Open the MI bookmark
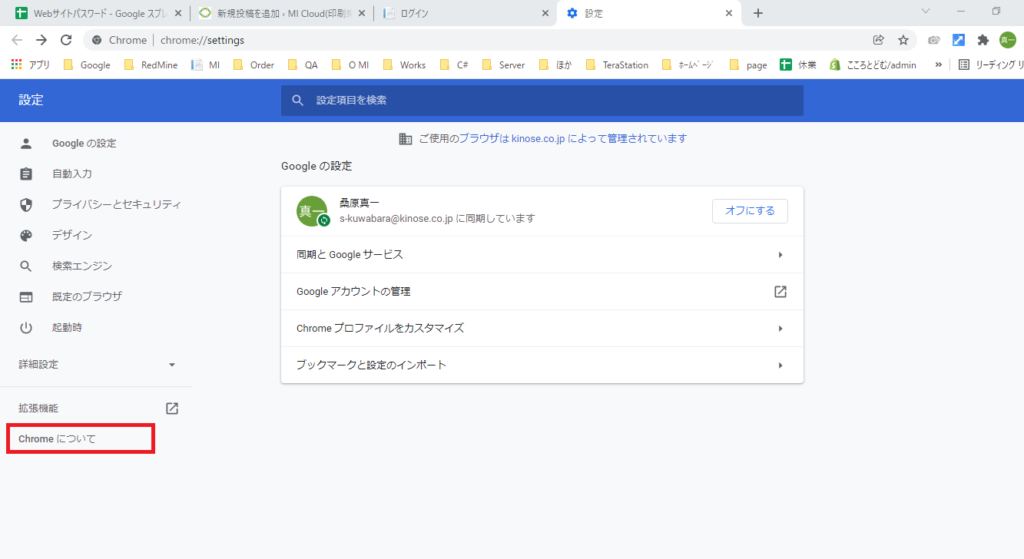Image resolution: width=1024 pixels, height=559 pixels. coord(206,64)
